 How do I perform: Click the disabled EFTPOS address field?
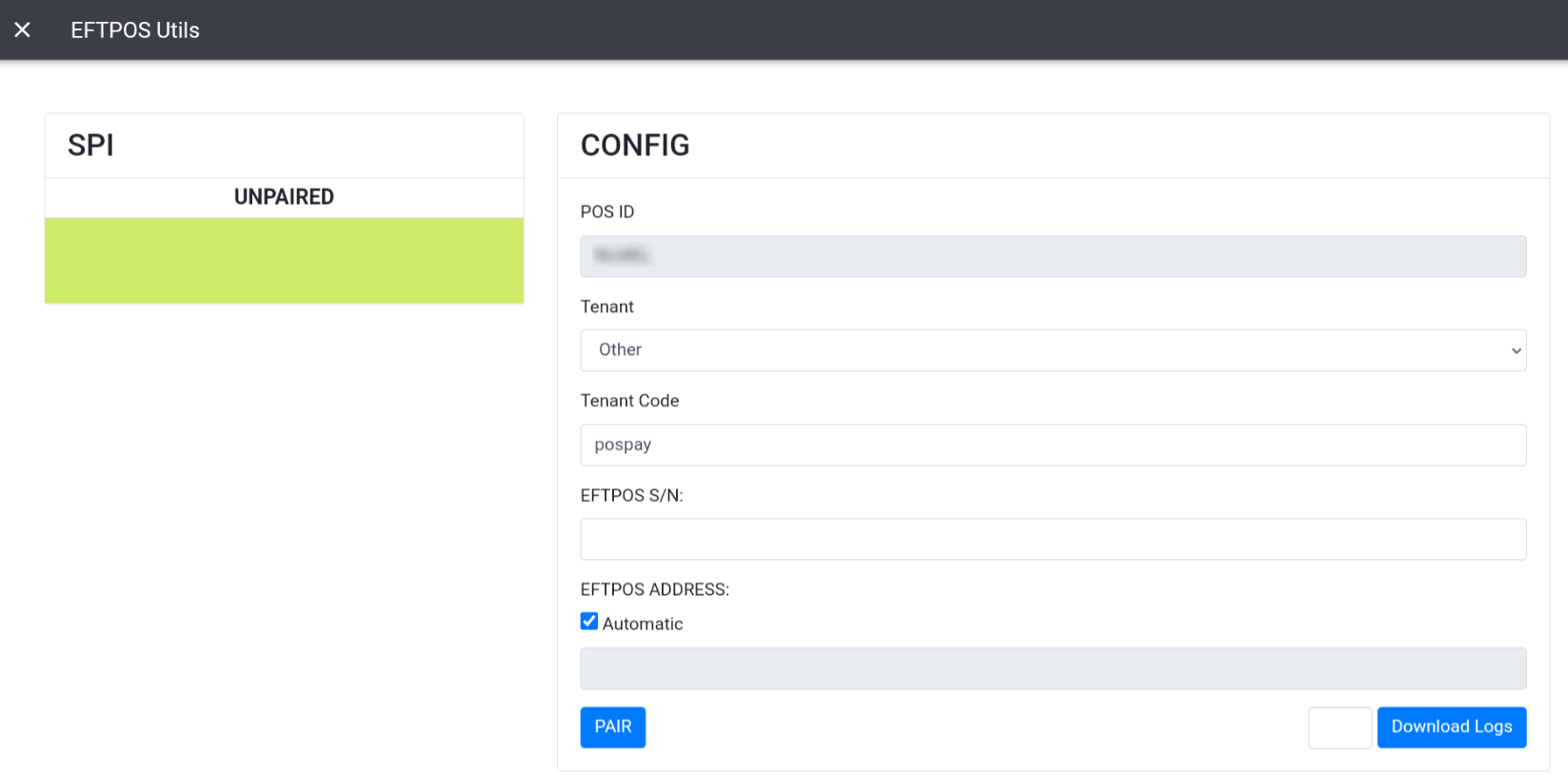(x=1053, y=668)
